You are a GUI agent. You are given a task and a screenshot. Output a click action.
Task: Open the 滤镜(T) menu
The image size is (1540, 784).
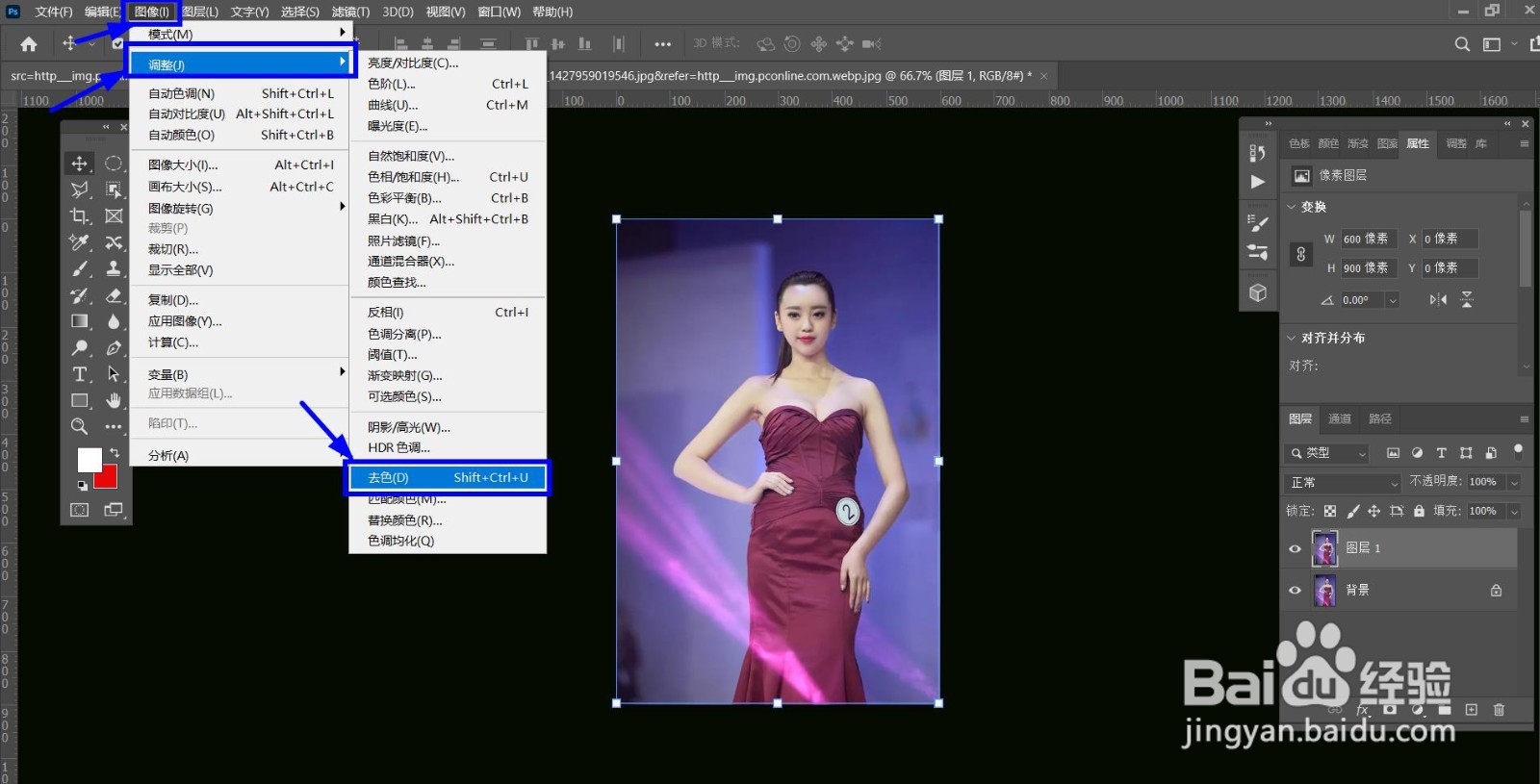tap(350, 12)
